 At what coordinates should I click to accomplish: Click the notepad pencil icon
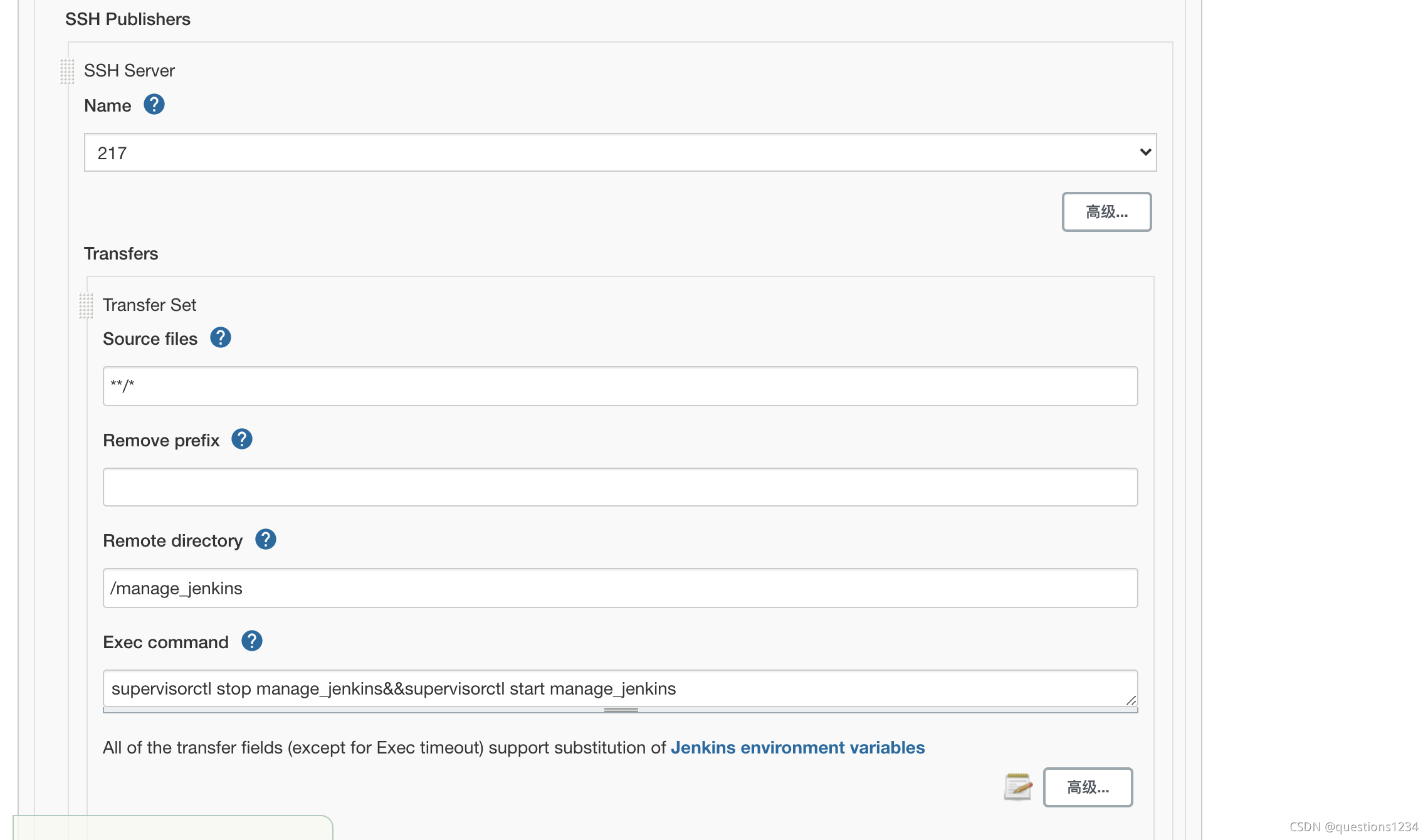point(1017,787)
